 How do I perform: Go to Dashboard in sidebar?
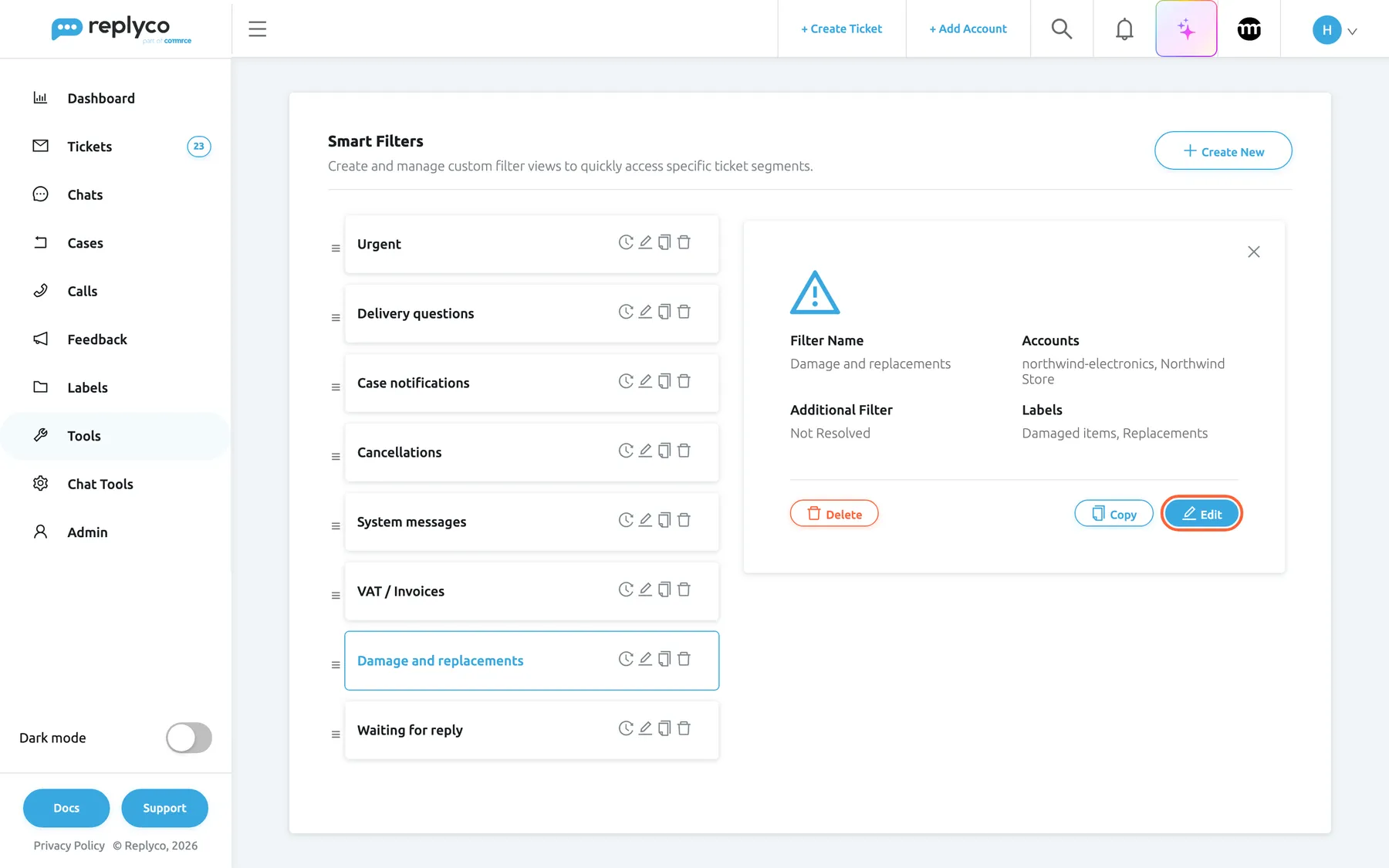[101, 99]
